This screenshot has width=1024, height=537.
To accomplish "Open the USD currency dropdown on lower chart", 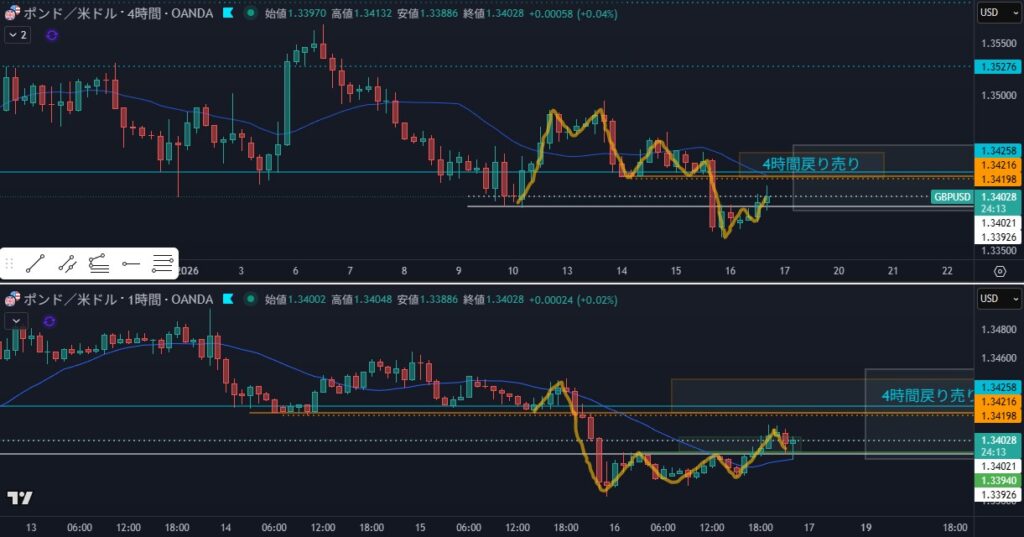I will pyautogui.click(x=994, y=299).
